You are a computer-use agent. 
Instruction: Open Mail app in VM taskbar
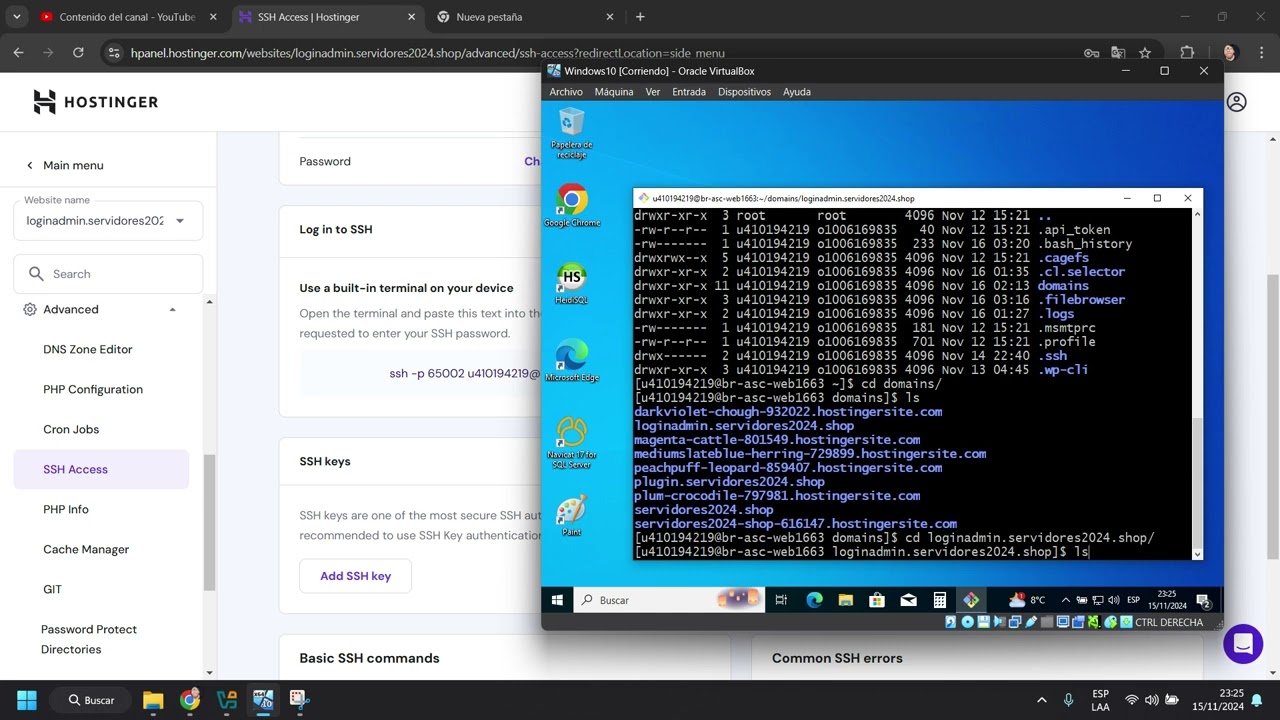coord(908,600)
